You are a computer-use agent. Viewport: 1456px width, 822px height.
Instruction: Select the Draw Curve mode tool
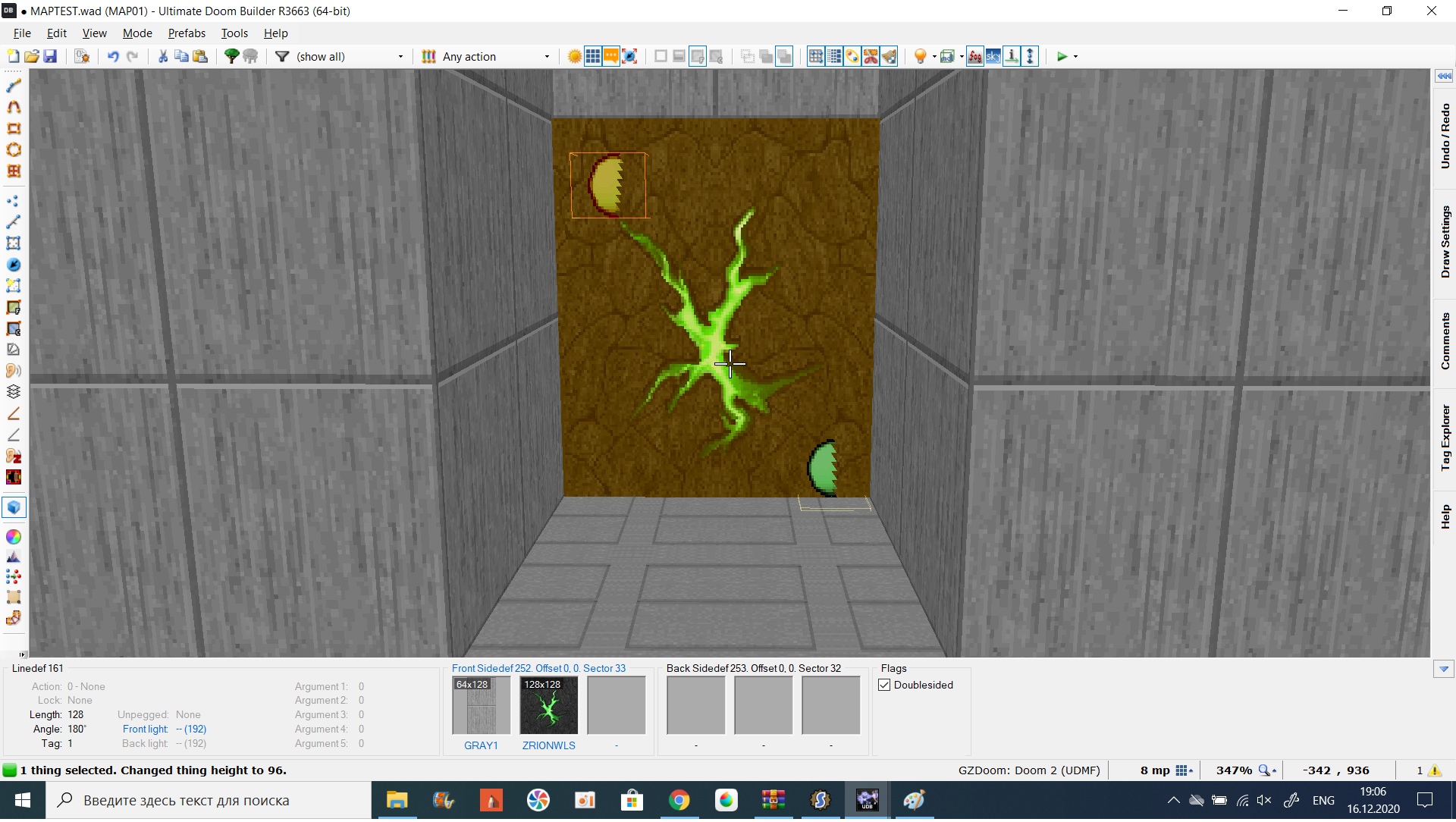14,107
